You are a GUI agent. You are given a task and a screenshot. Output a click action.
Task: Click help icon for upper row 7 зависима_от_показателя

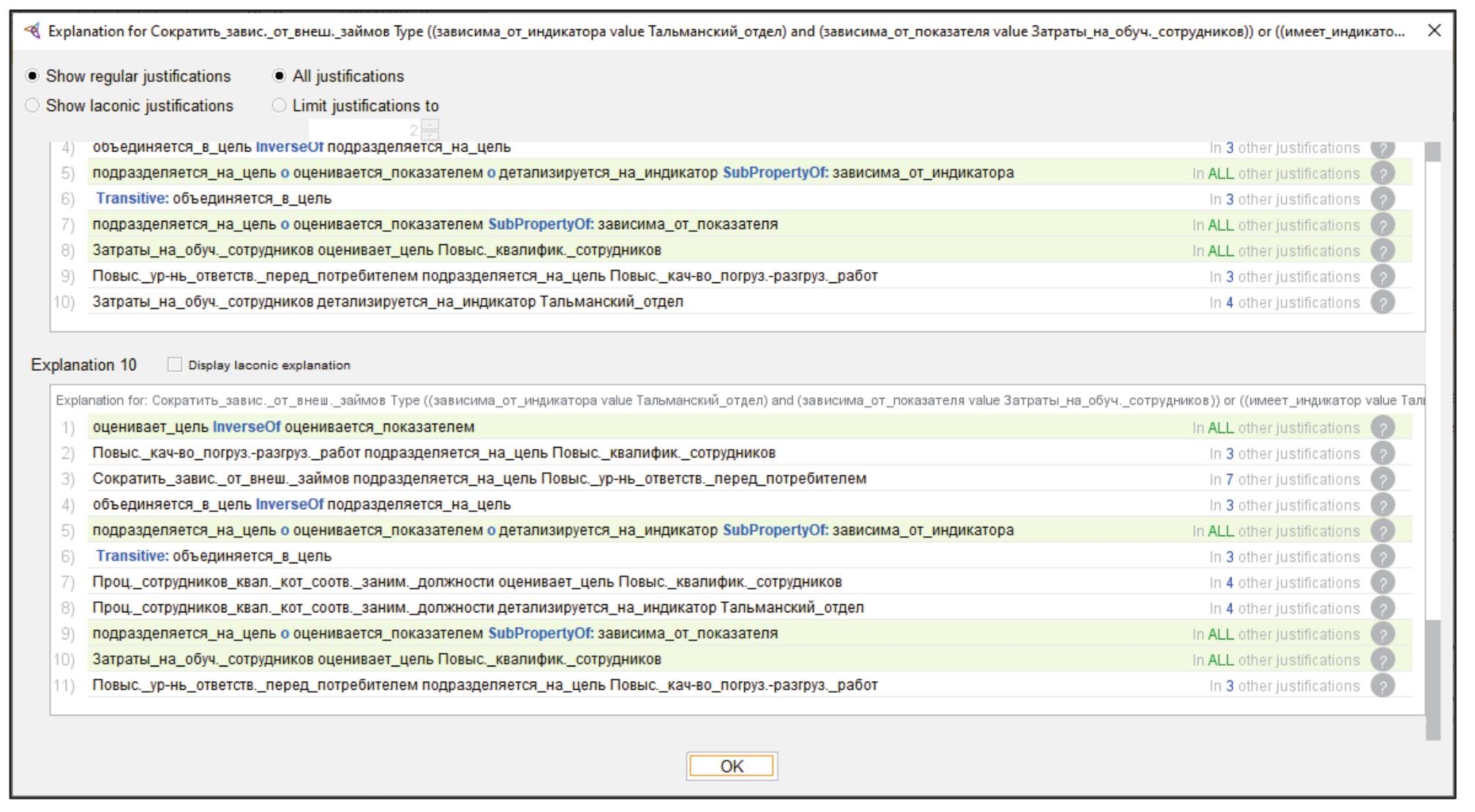coord(1382,225)
